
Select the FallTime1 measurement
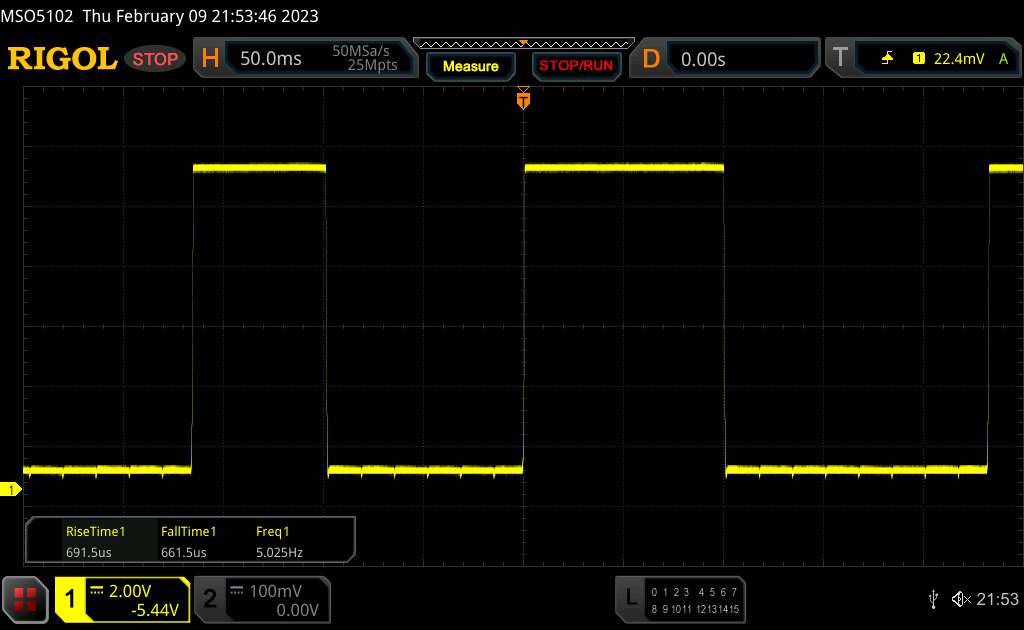coord(188,531)
